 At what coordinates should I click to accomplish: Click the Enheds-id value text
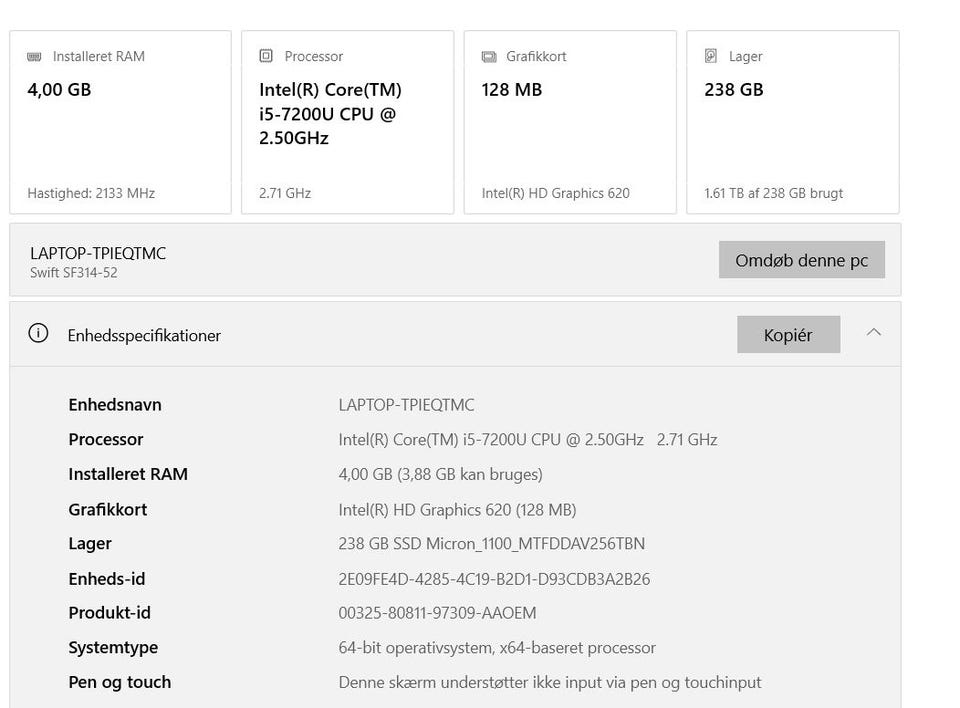click(494, 579)
